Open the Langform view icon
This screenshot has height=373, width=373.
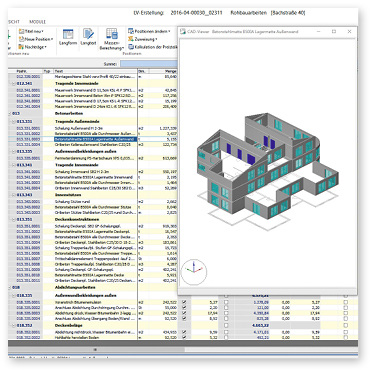[x=68, y=35]
